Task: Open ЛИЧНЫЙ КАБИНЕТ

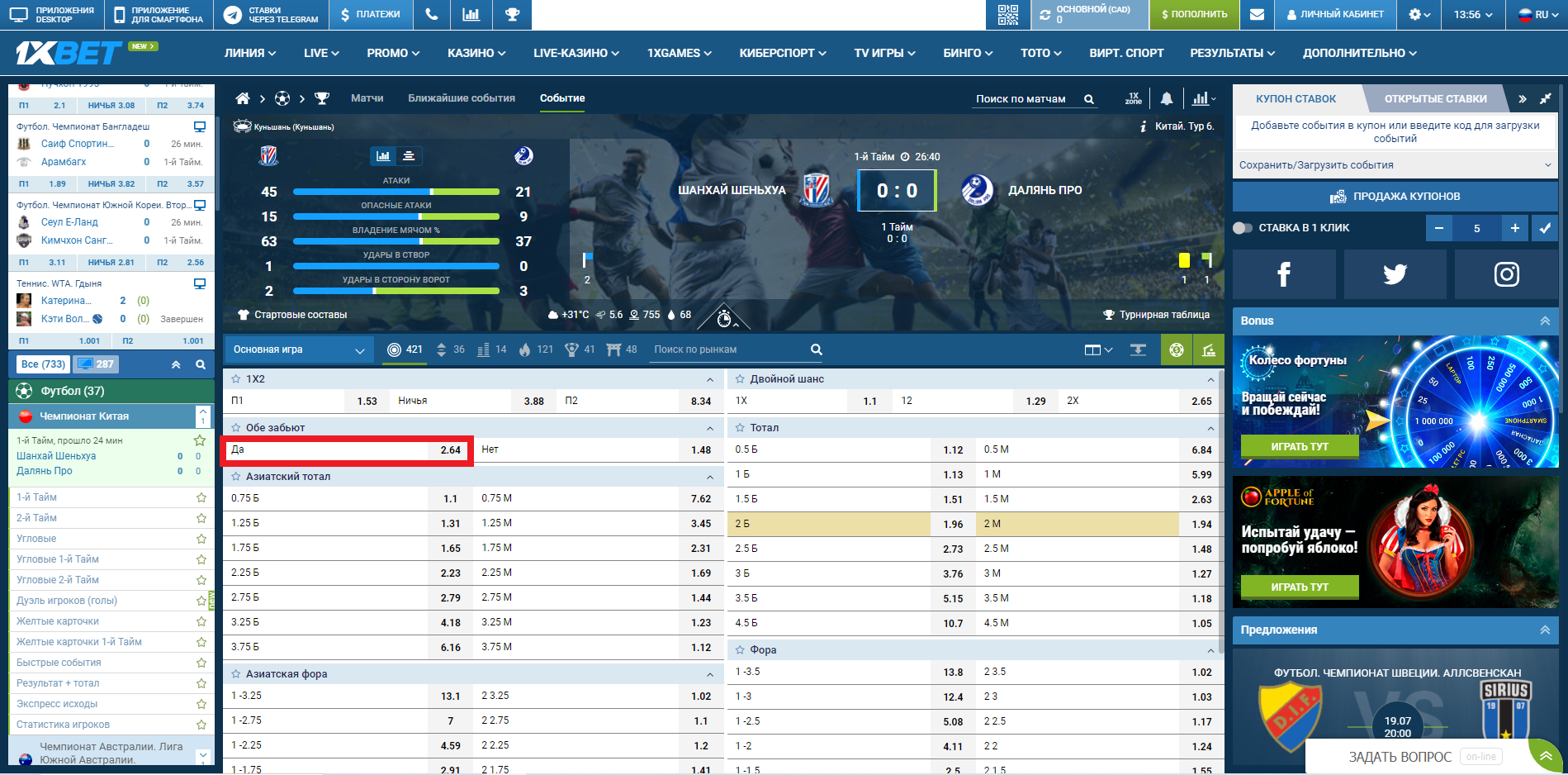Action: [1335, 14]
